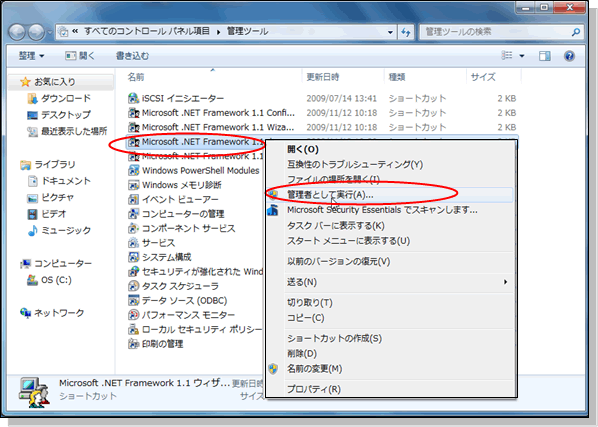
Task: Click the 開く toolbar button
Action: (80, 56)
